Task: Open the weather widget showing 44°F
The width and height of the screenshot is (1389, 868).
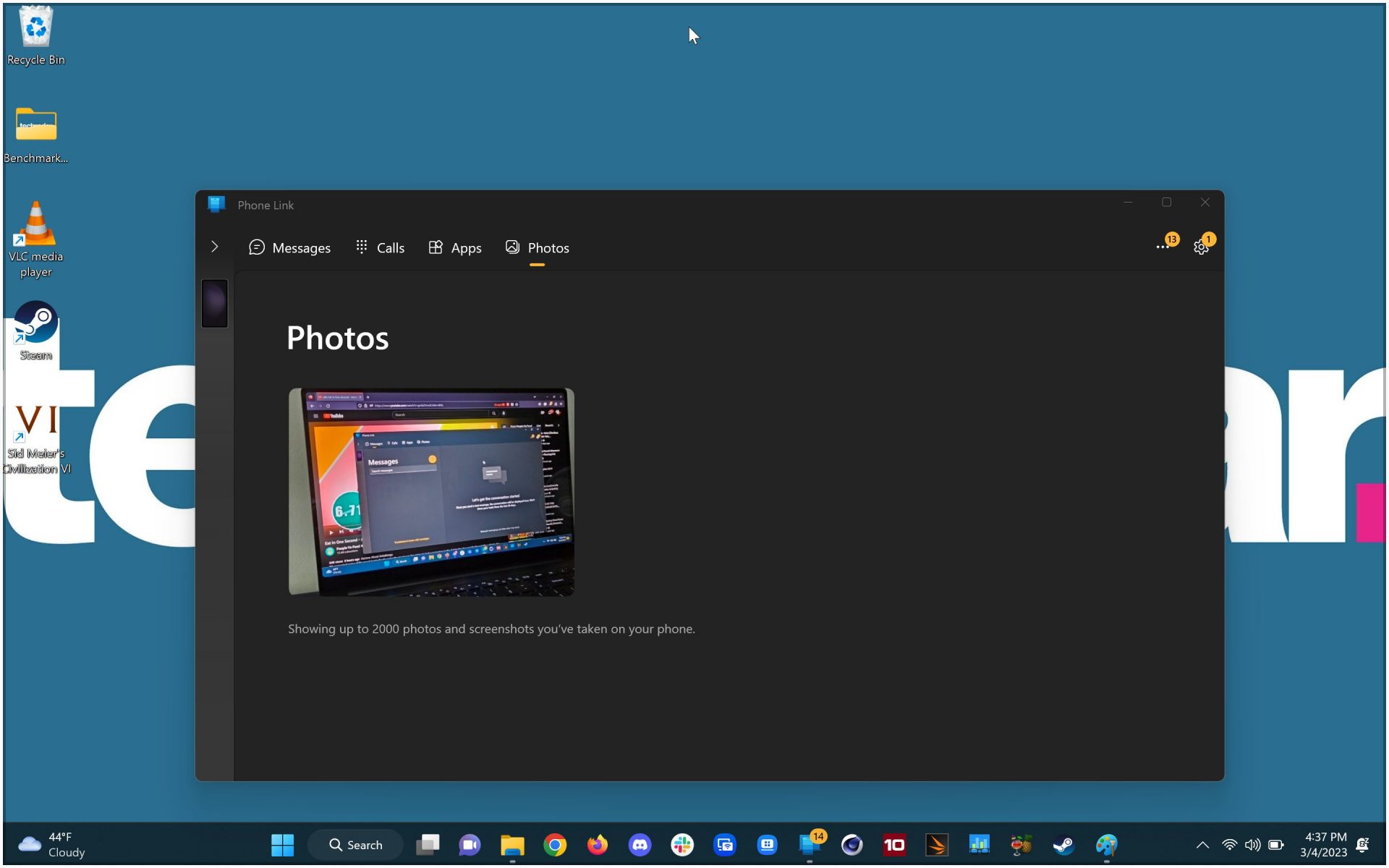Action: pos(51,845)
